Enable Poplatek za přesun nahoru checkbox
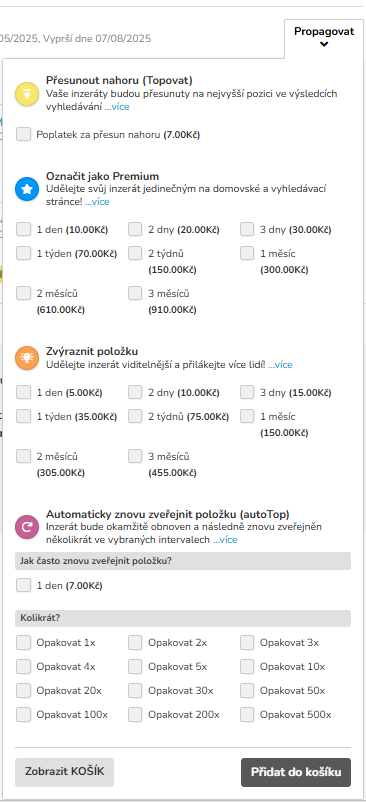 [x=23, y=135]
